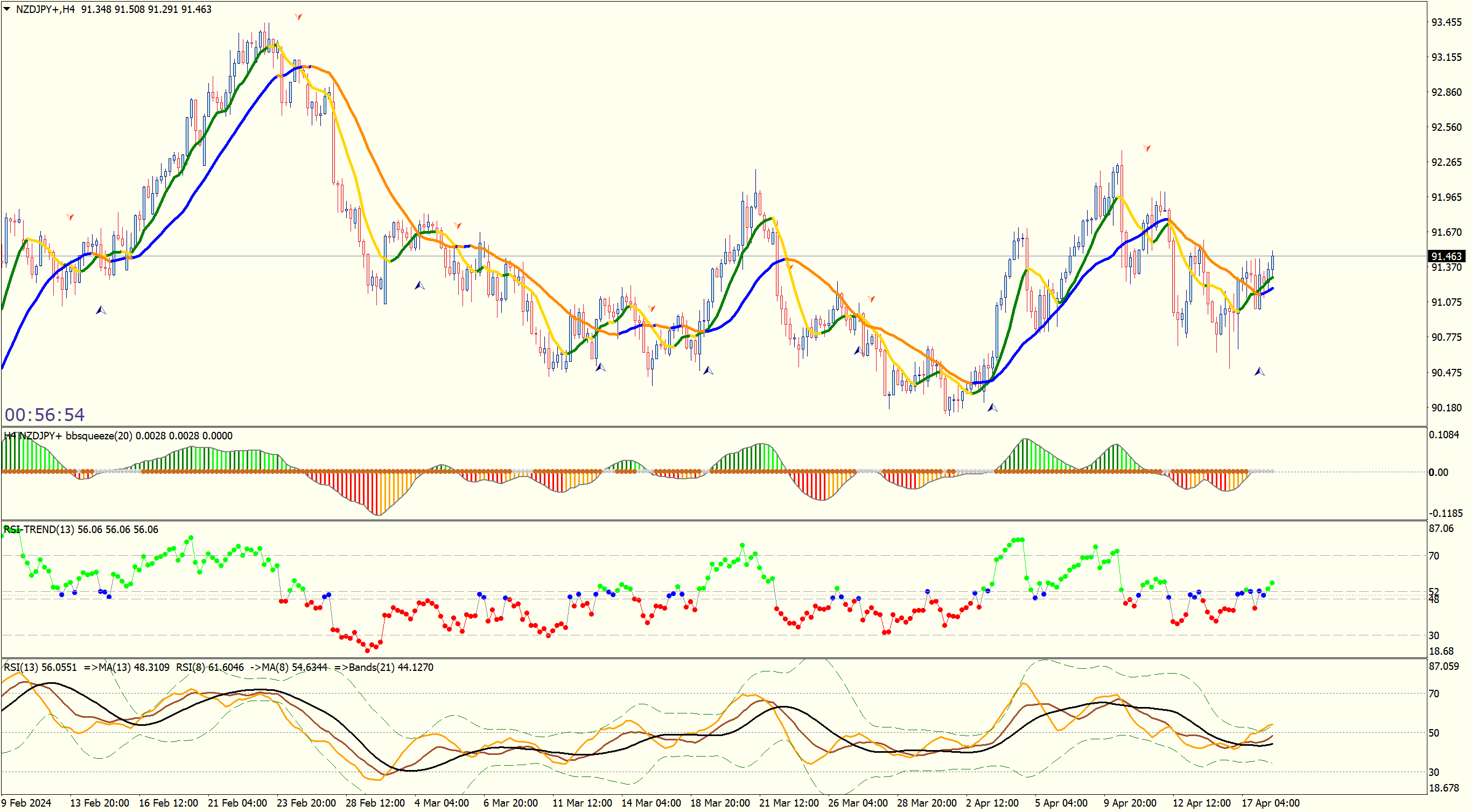
Task: Click the 93.455 price scale label
Action: 1446,22
